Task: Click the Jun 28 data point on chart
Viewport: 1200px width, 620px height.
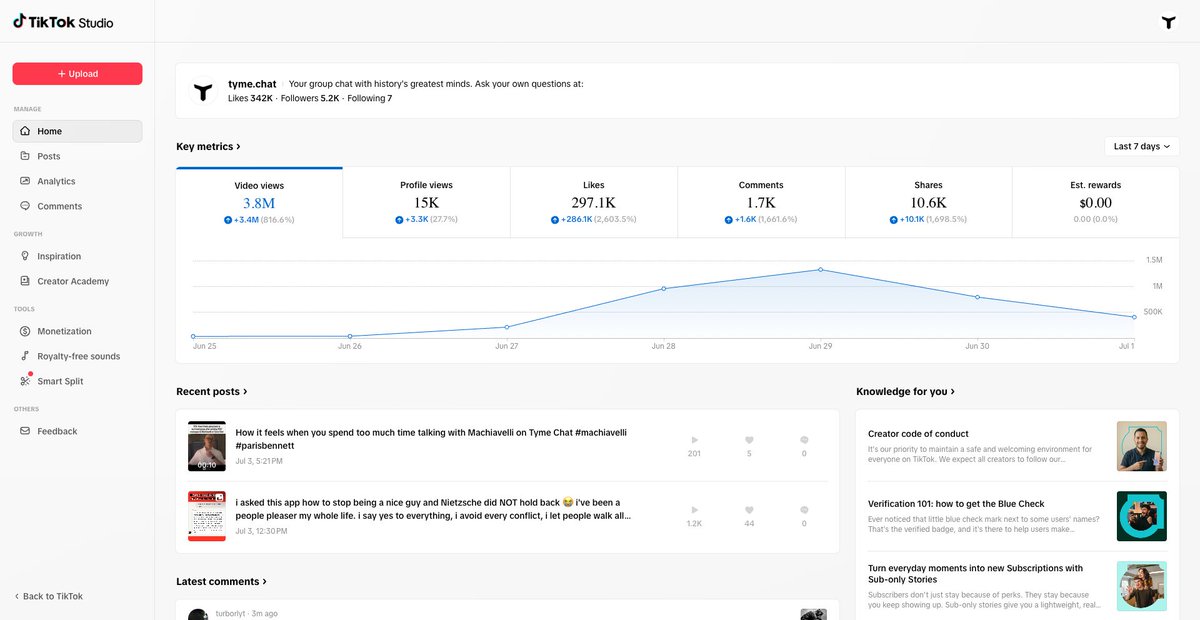Action: (x=664, y=289)
